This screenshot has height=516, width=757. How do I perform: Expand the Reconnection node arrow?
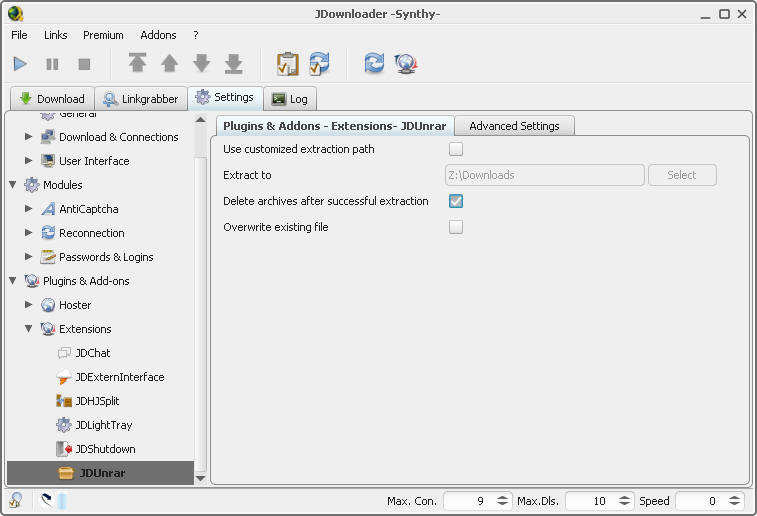[28, 233]
